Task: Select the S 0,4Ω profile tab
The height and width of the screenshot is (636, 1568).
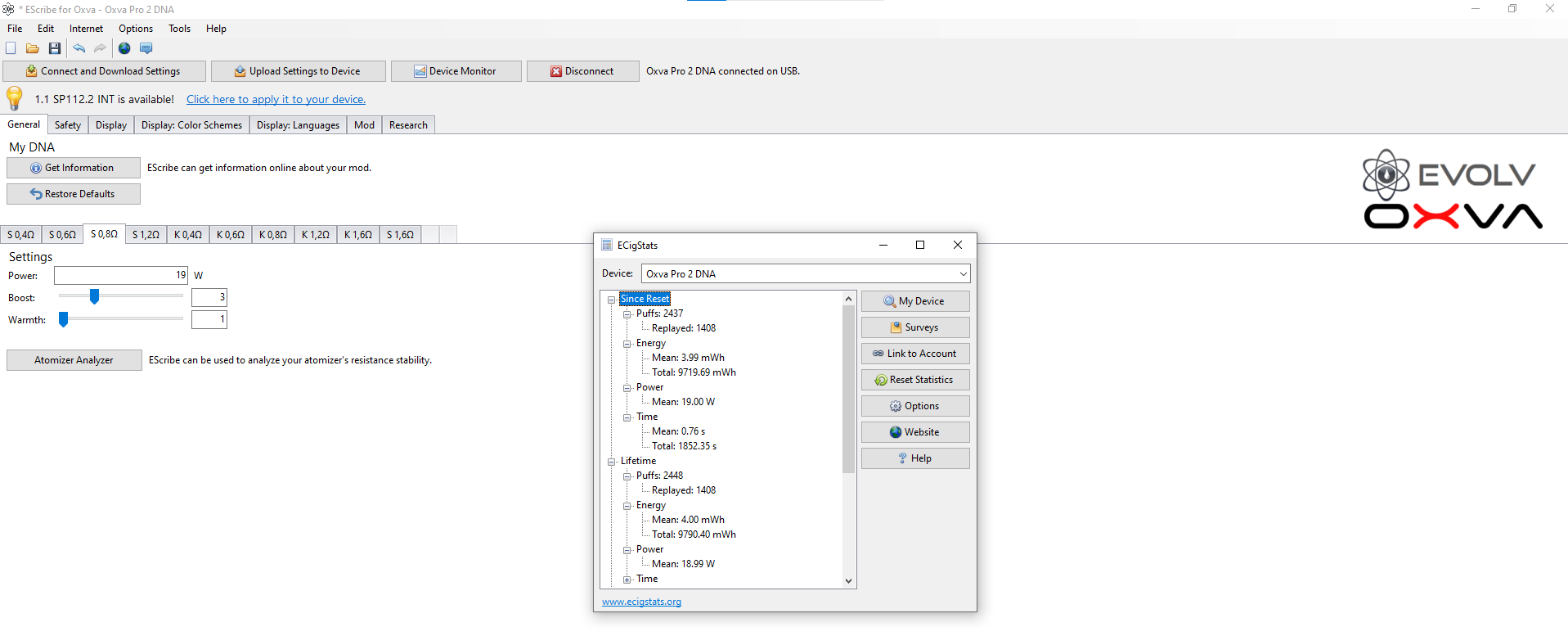Action: [20, 235]
